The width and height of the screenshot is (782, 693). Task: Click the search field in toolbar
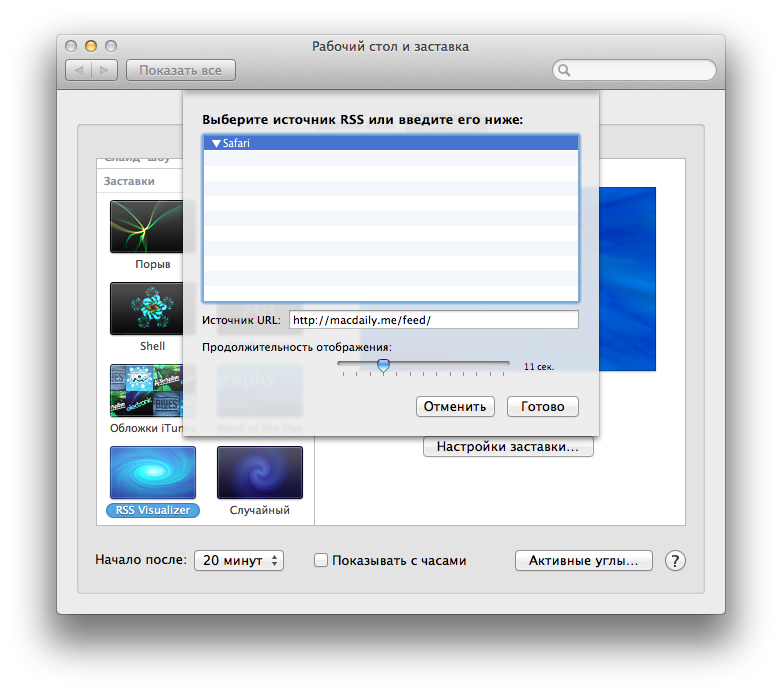click(634, 70)
